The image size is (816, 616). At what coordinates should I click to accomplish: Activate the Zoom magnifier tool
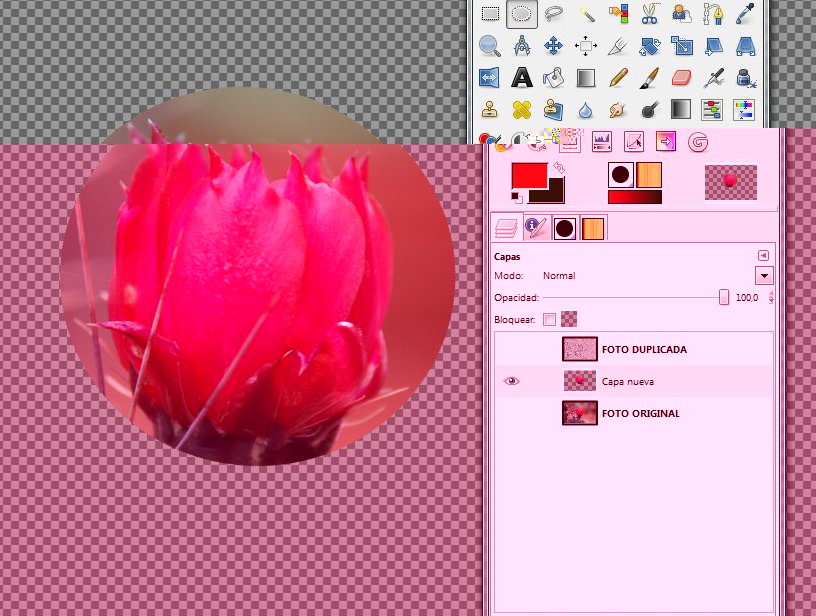[x=489, y=45]
